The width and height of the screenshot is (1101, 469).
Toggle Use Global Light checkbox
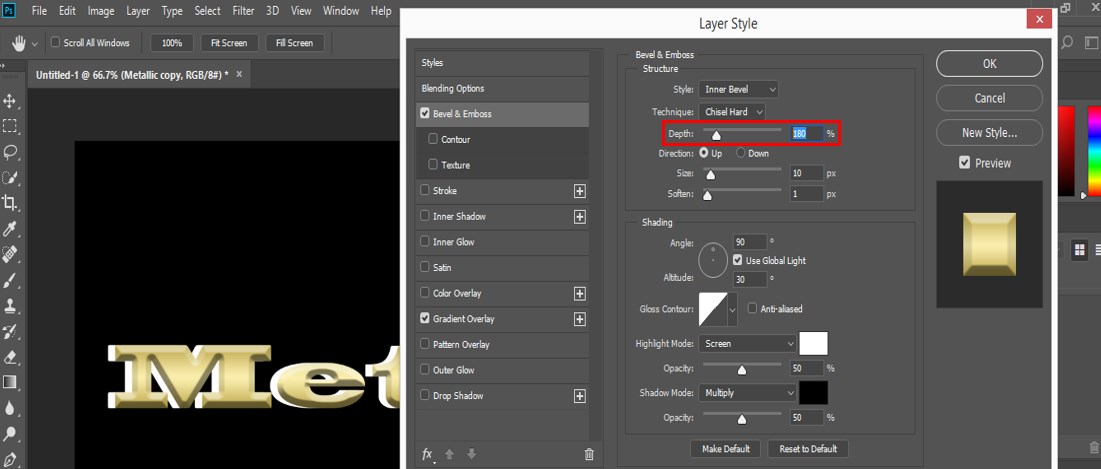(737, 260)
